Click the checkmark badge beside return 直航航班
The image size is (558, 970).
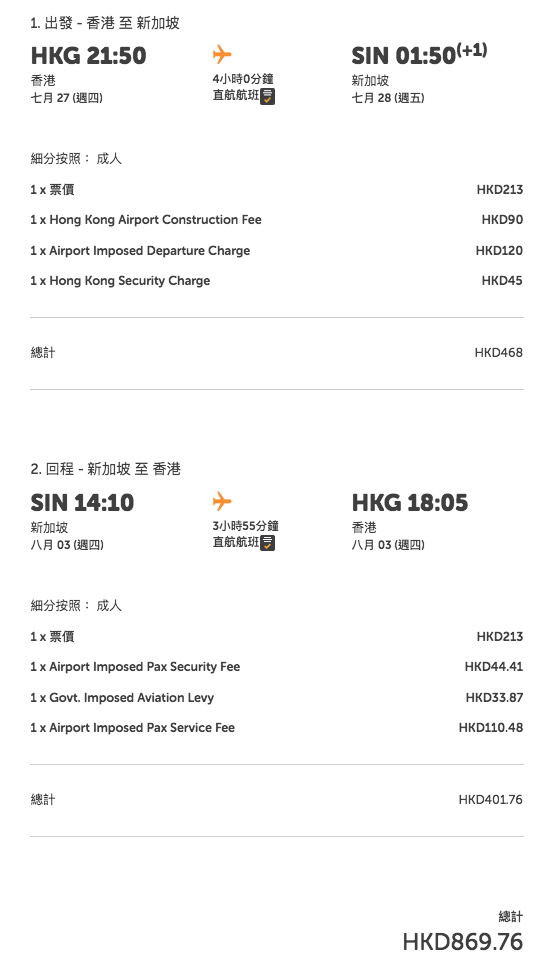(267, 543)
